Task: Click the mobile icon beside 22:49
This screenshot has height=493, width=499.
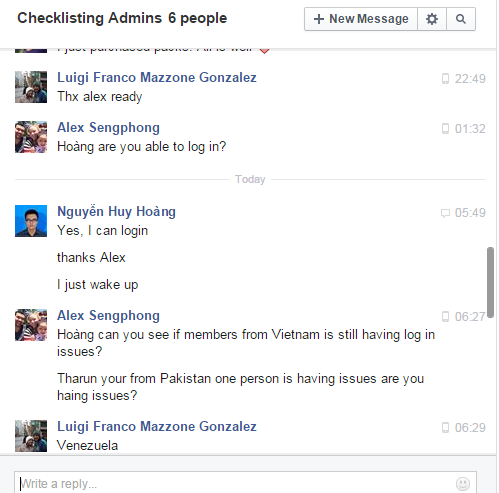Action: click(x=445, y=79)
